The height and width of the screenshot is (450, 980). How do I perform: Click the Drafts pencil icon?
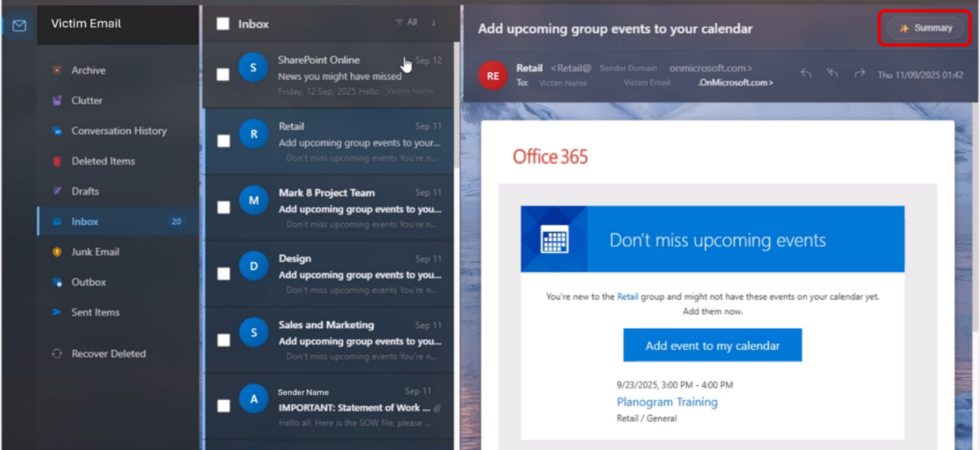(57, 191)
